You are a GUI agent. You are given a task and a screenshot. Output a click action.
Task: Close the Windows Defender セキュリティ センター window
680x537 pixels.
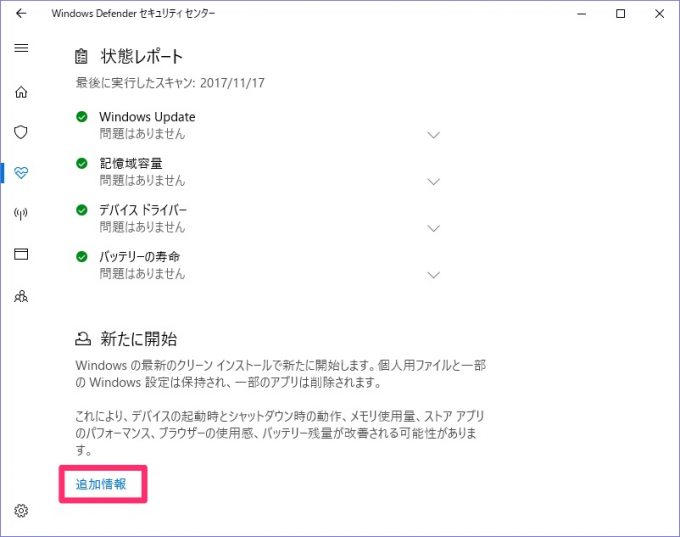pos(659,14)
